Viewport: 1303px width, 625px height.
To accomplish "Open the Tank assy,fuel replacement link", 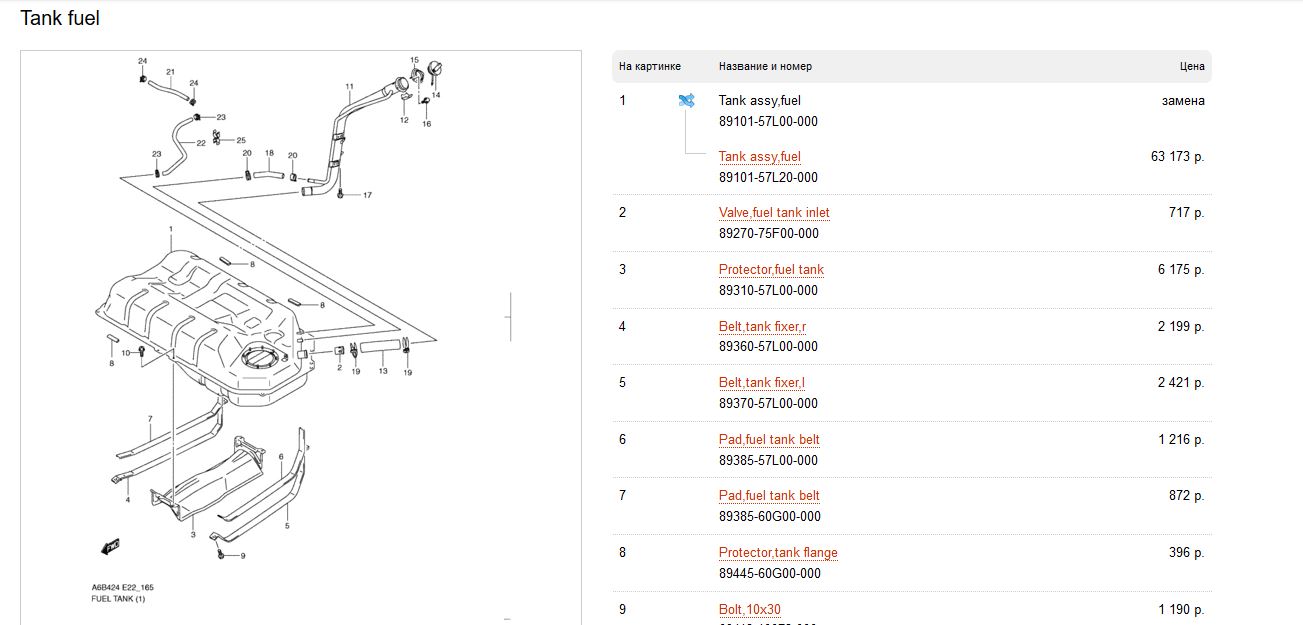I will coord(760,157).
